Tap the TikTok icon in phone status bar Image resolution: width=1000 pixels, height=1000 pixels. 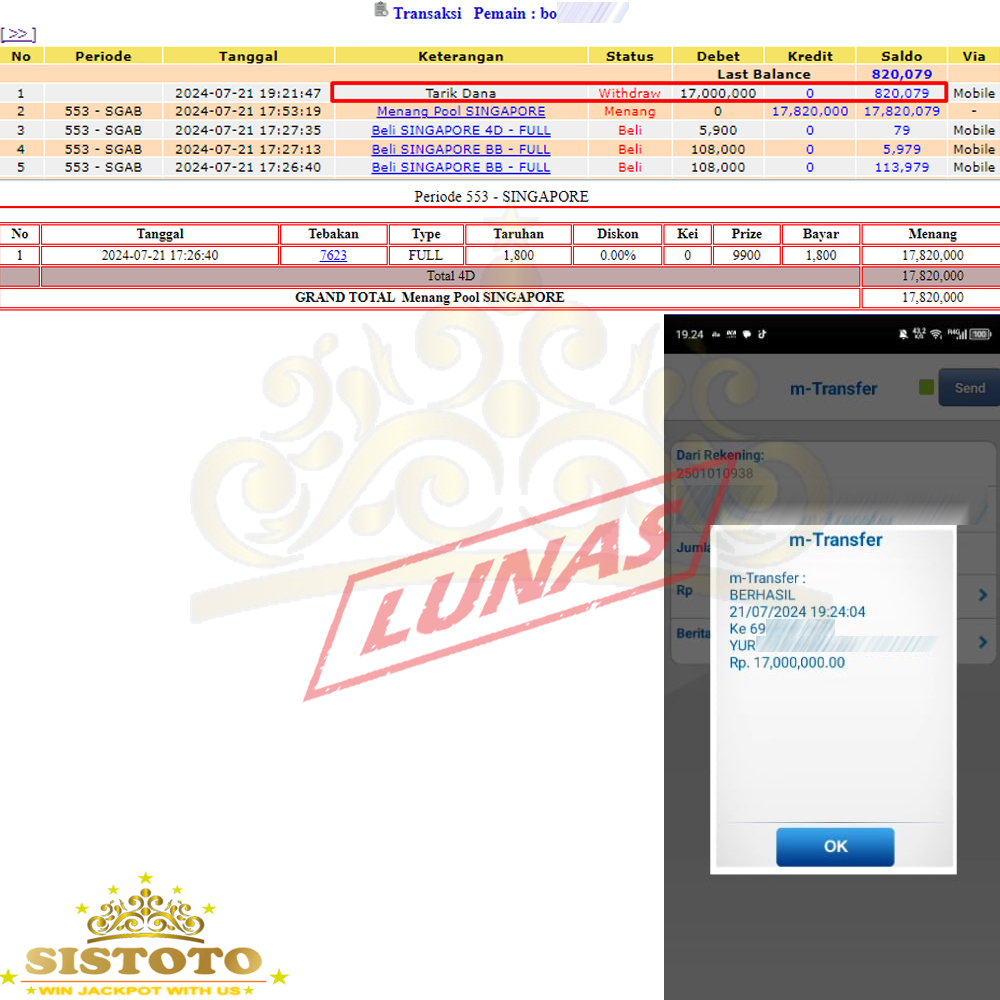point(760,334)
